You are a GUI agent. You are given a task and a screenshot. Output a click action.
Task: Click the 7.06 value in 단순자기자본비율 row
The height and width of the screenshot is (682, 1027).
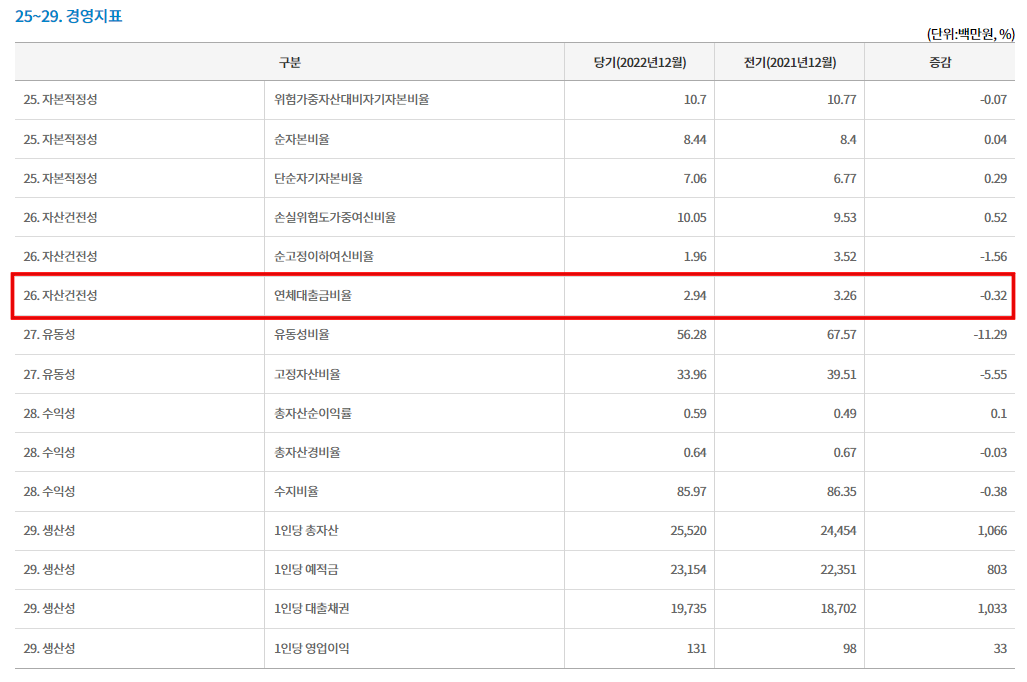coord(695,178)
